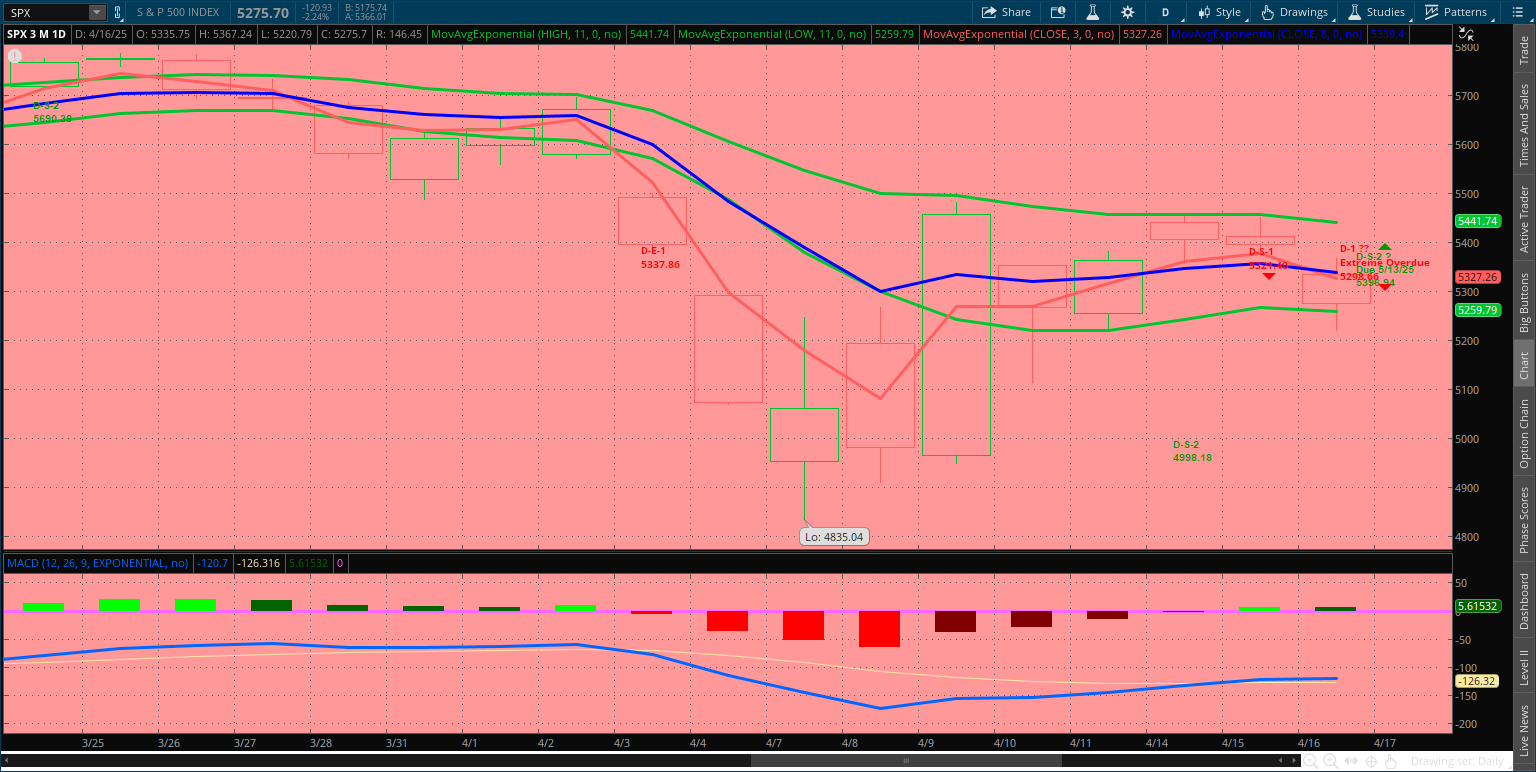Open the D timeframe selector

coord(1165,12)
